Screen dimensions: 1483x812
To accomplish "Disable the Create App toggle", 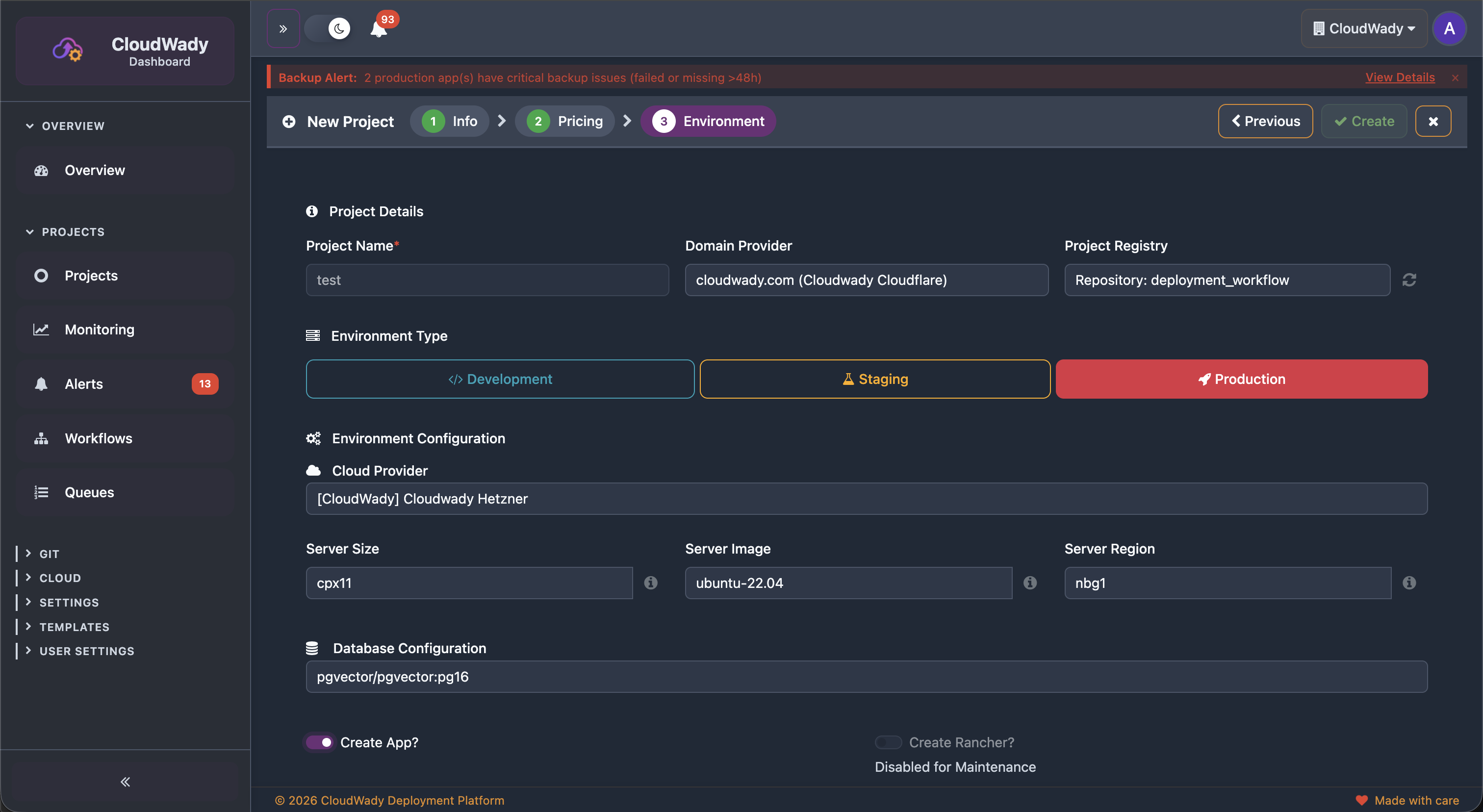I will (320, 742).
